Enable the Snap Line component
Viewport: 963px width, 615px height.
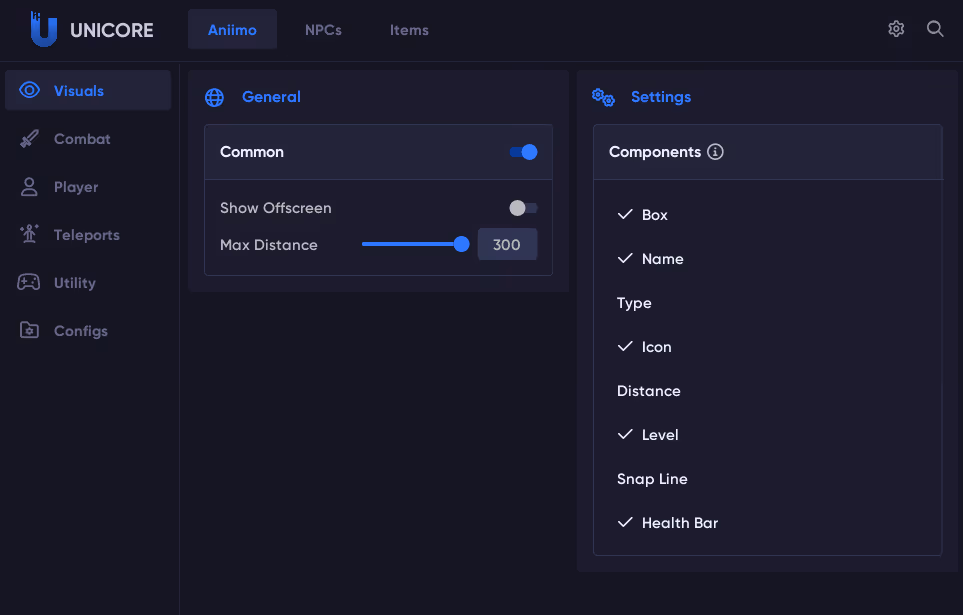pos(652,479)
